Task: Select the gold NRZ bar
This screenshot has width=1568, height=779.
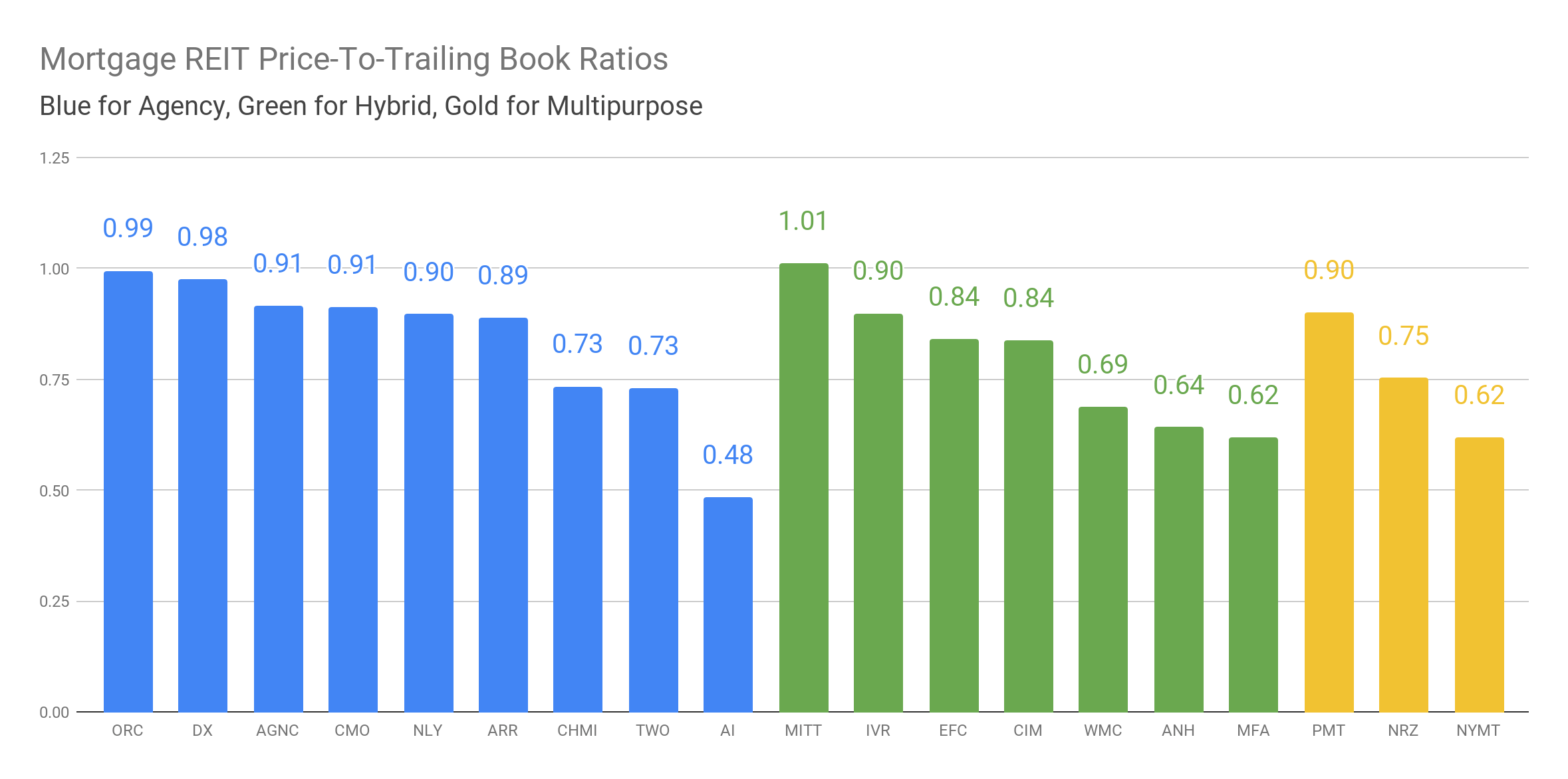Action: pos(1404,544)
